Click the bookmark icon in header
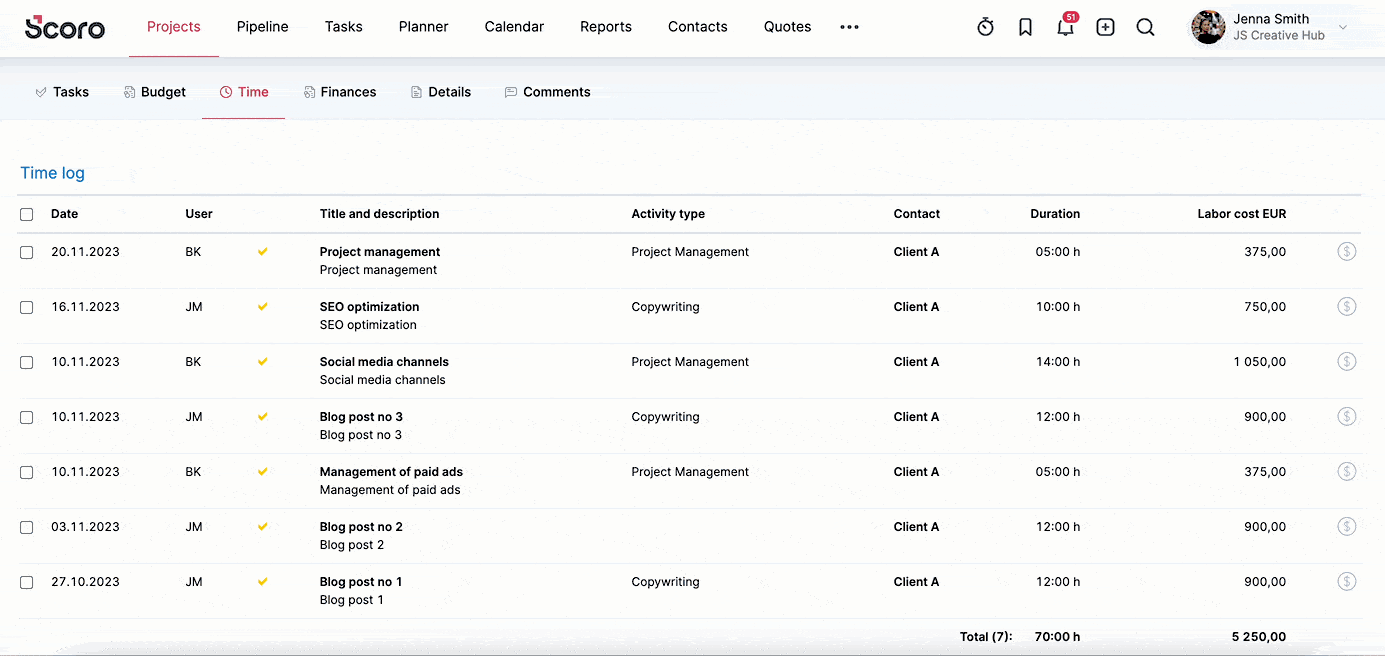 tap(1025, 28)
